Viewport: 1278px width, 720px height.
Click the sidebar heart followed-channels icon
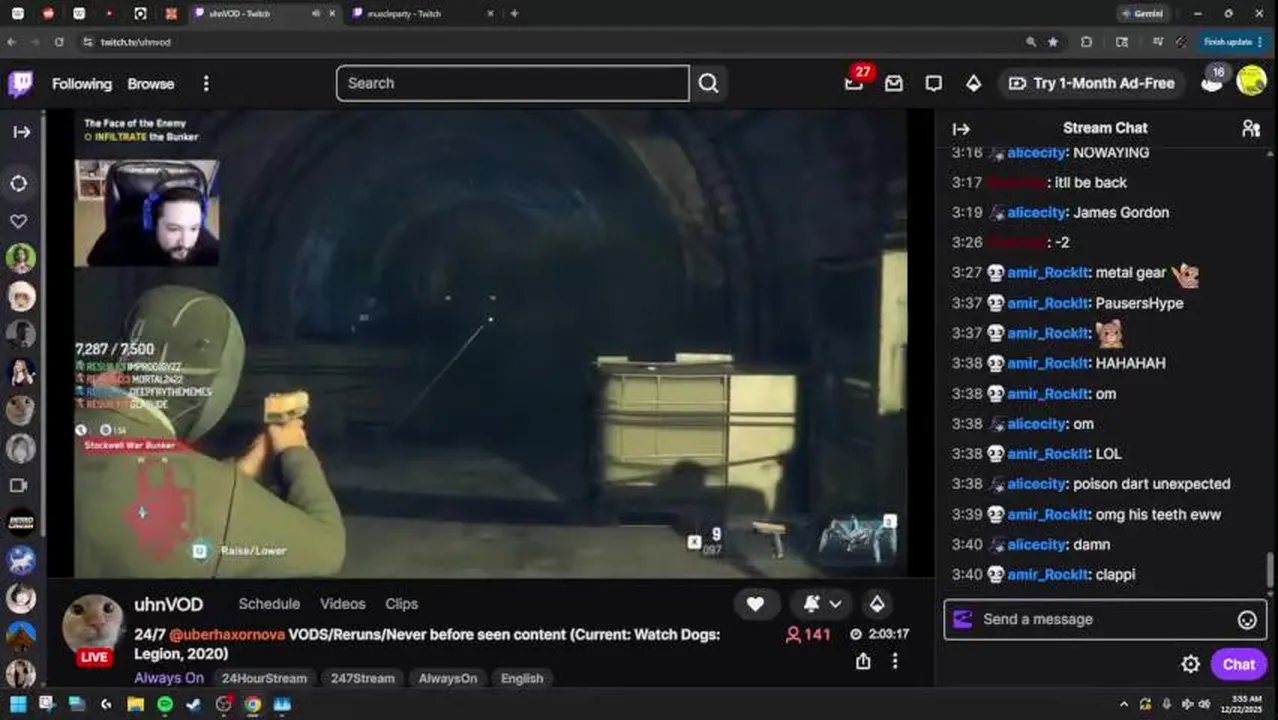coord(19,221)
